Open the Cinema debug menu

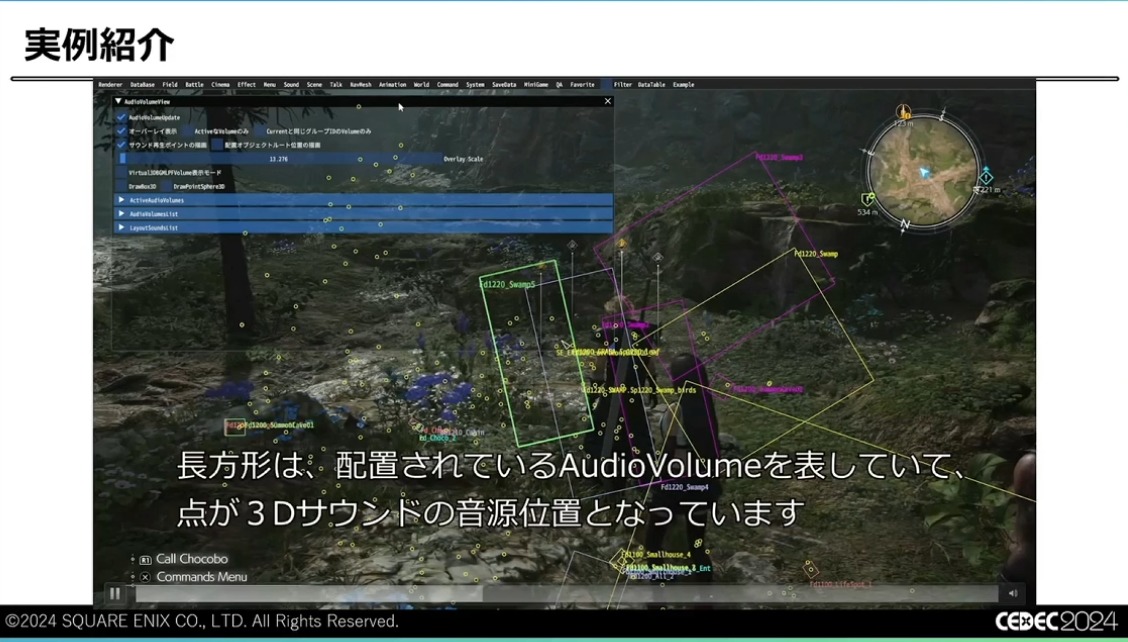(x=220, y=85)
